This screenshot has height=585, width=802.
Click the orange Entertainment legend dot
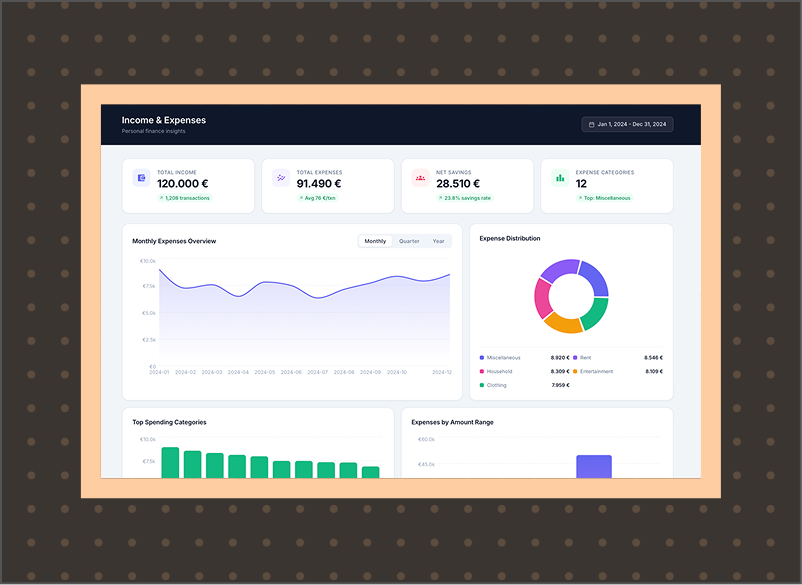pyautogui.click(x=575, y=371)
